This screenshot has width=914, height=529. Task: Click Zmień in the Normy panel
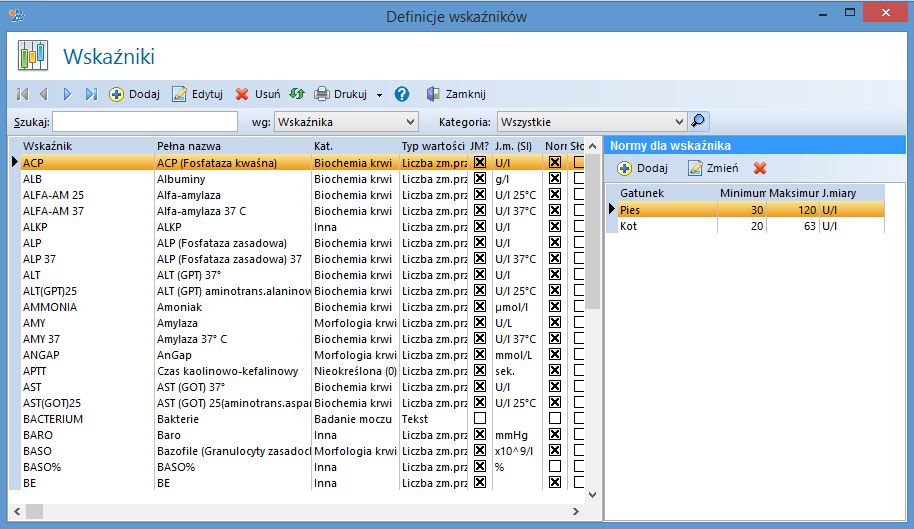pyautogui.click(x=713, y=168)
